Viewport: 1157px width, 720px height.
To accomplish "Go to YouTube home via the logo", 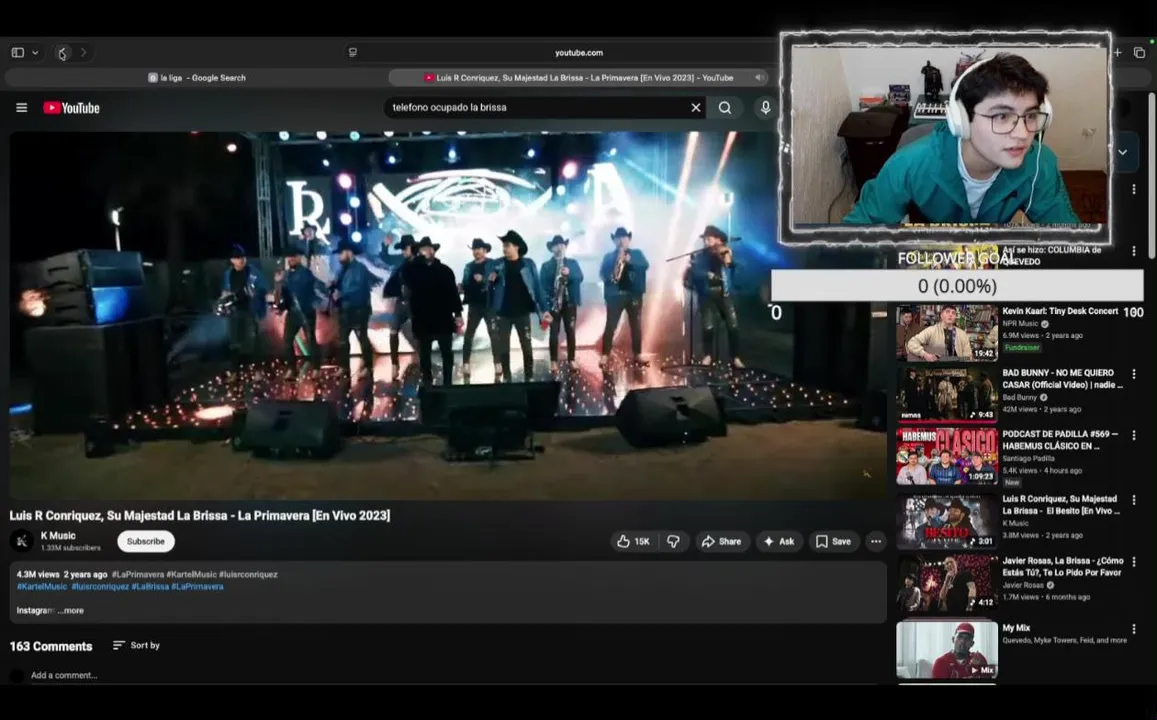I will point(72,108).
